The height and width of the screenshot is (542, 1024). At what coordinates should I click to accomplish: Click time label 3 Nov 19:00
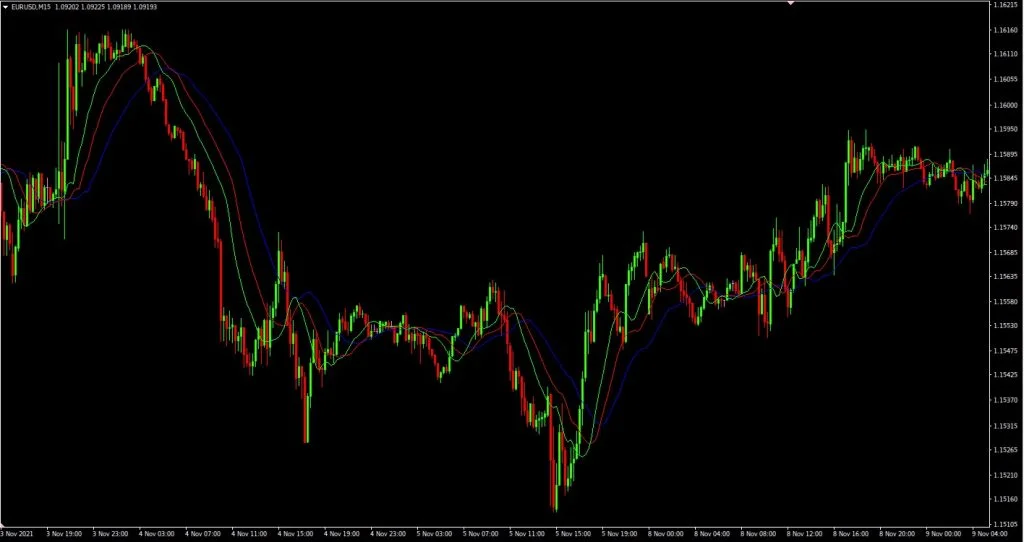pos(64,534)
